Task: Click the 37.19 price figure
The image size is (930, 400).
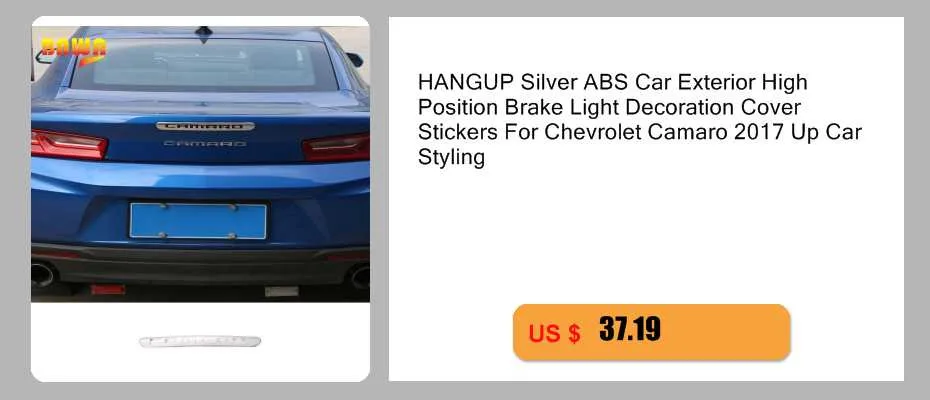Action: pyautogui.click(x=629, y=329)
